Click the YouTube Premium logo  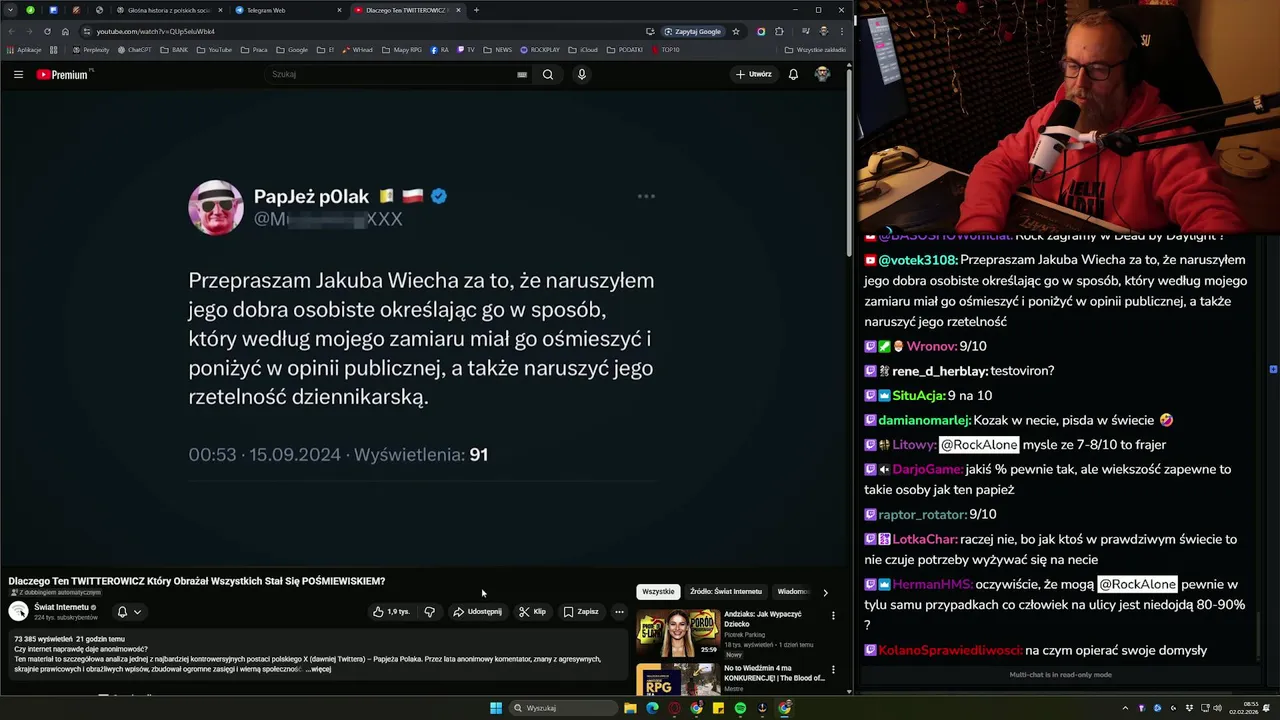click(x=64, y=74)
